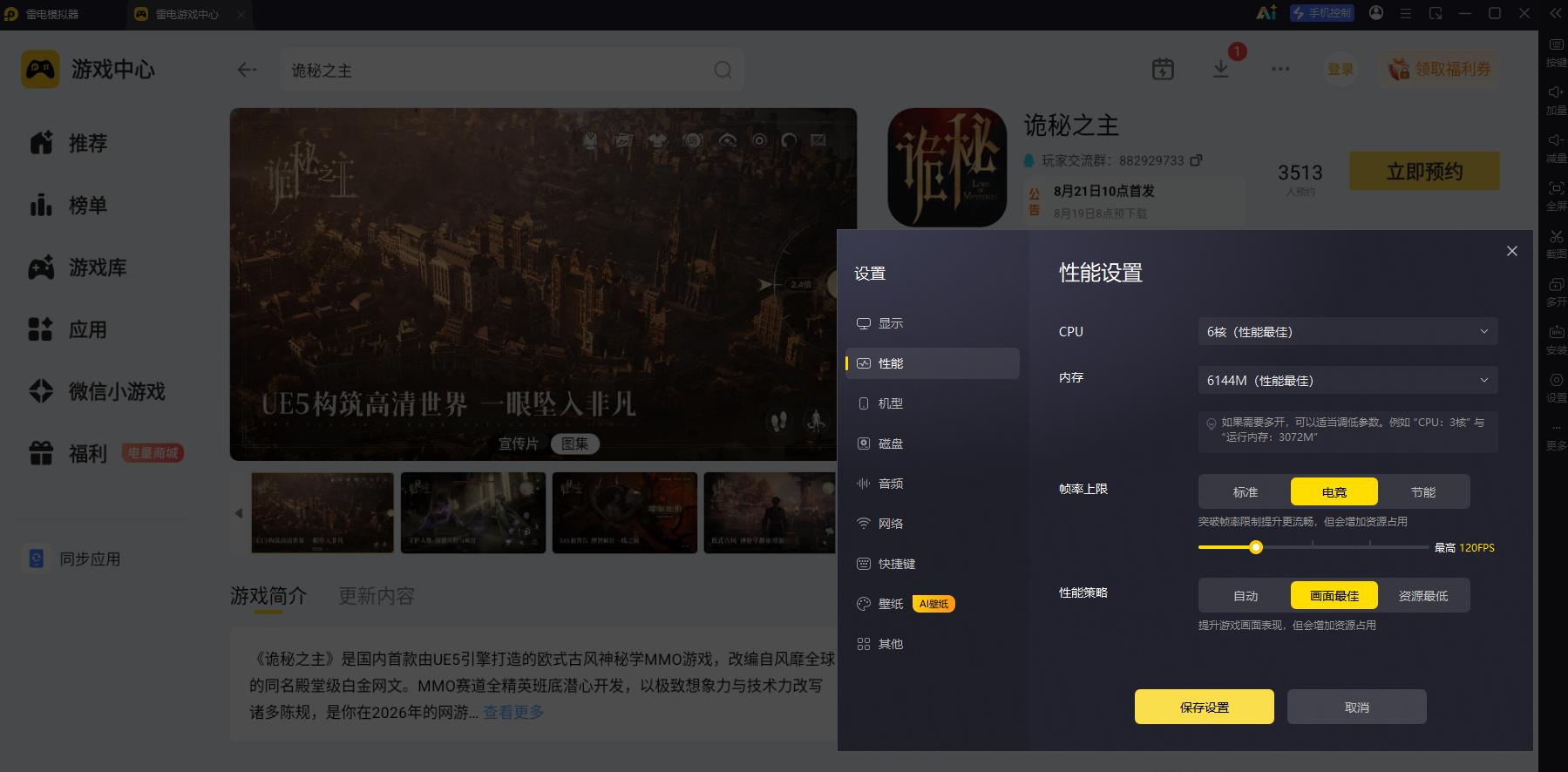Click the 同步应用 sync icon
Viewport: 1568px width, 772px height.
(37, 559)
